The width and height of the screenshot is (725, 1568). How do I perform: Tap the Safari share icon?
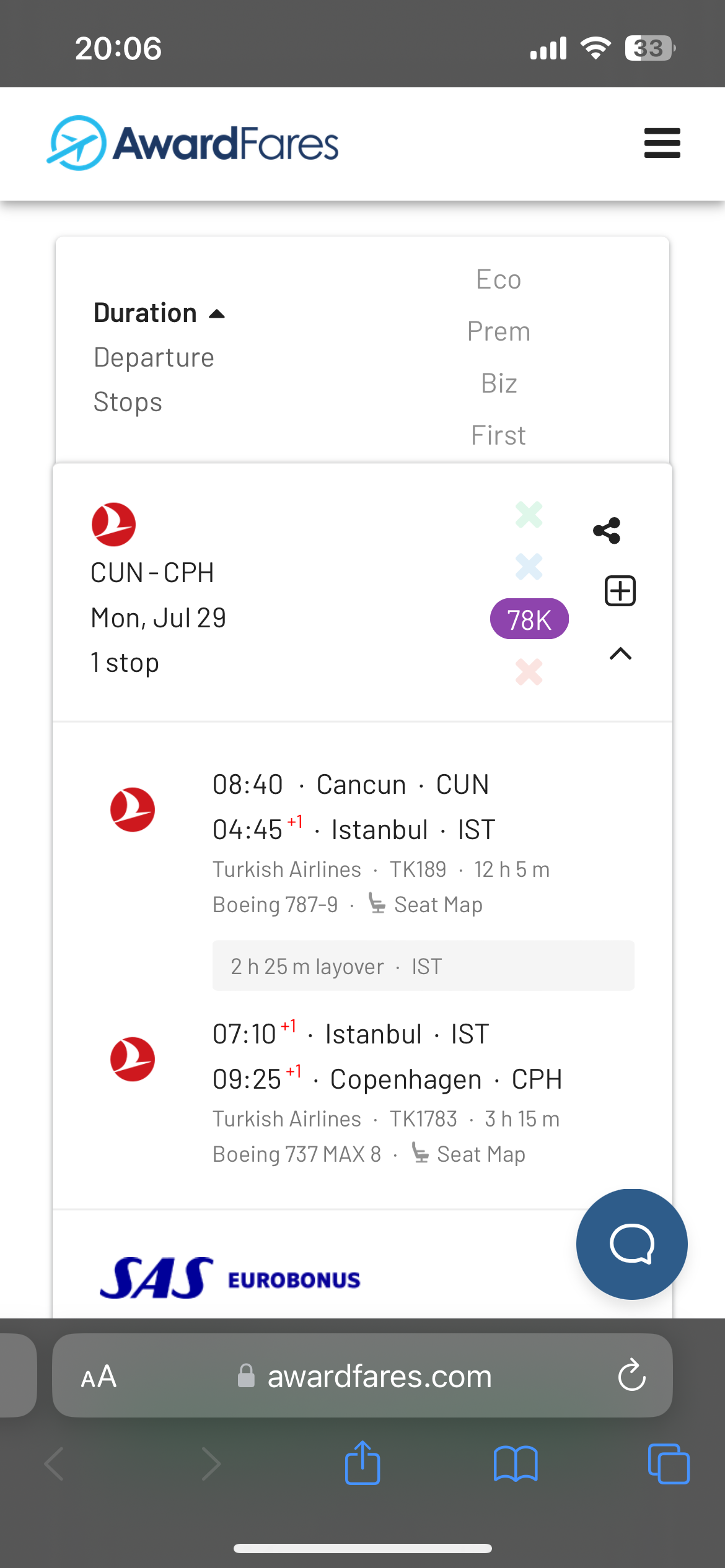(362, 1463)
